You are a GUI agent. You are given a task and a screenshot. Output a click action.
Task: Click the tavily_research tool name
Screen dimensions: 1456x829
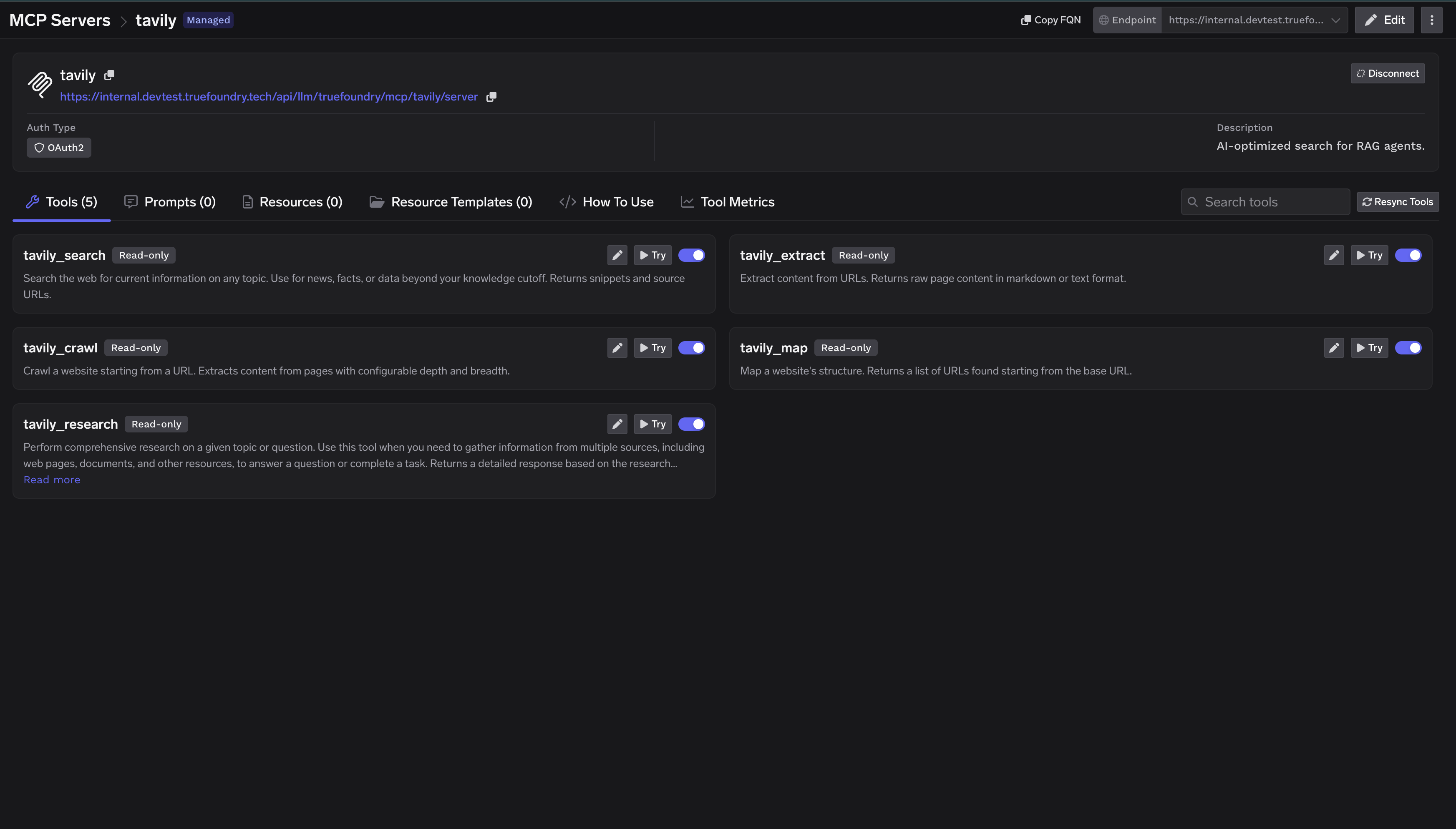pos(71,424)
